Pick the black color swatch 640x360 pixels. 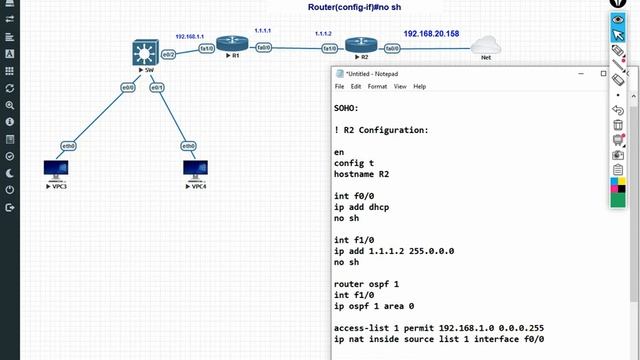(x=622, y=189)
